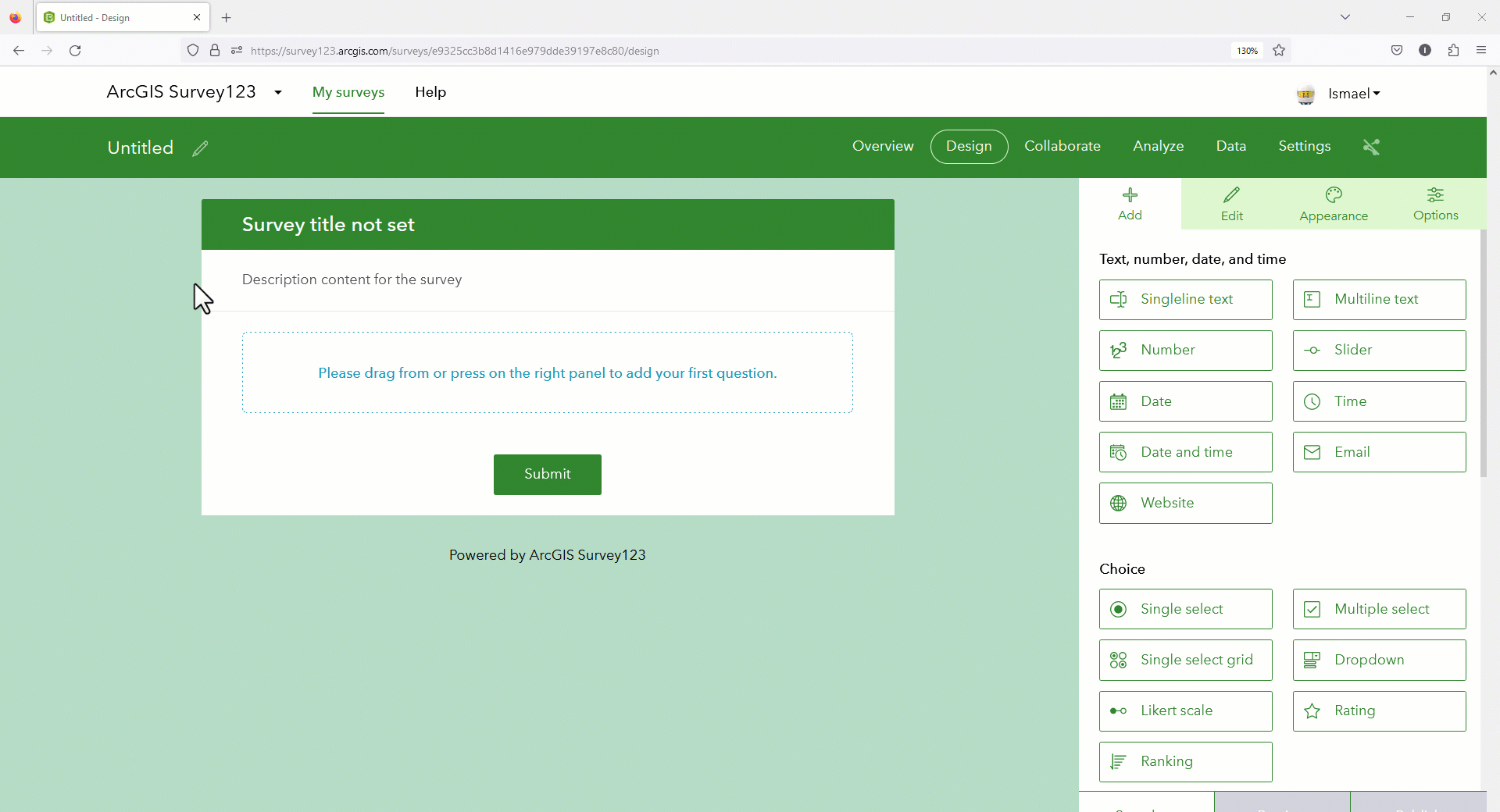Image resolution: width=1500 pixels, height=812 pixels.
Task: Click the first question drop area
Action: tap(547, 372)
